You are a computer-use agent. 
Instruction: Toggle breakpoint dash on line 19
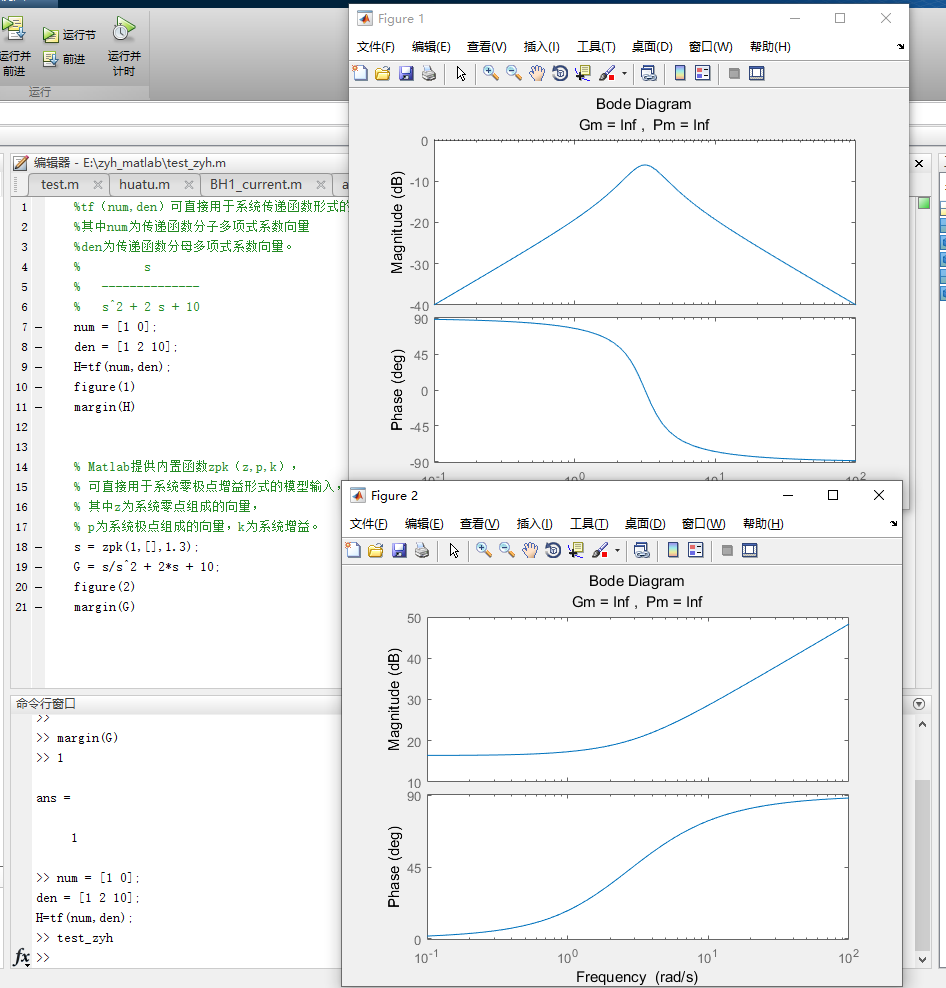38,568
